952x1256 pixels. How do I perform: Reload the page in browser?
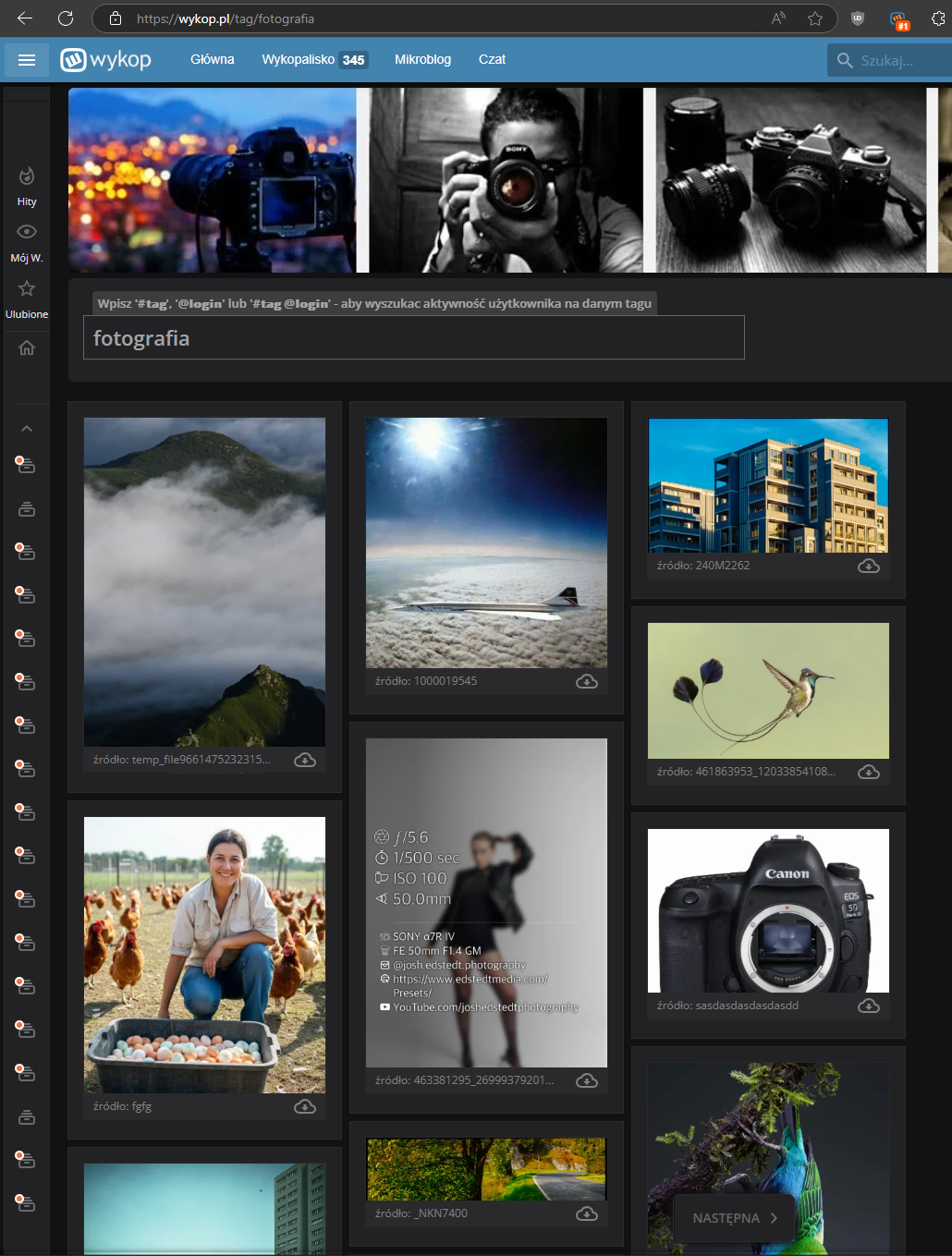coord(66,18)
